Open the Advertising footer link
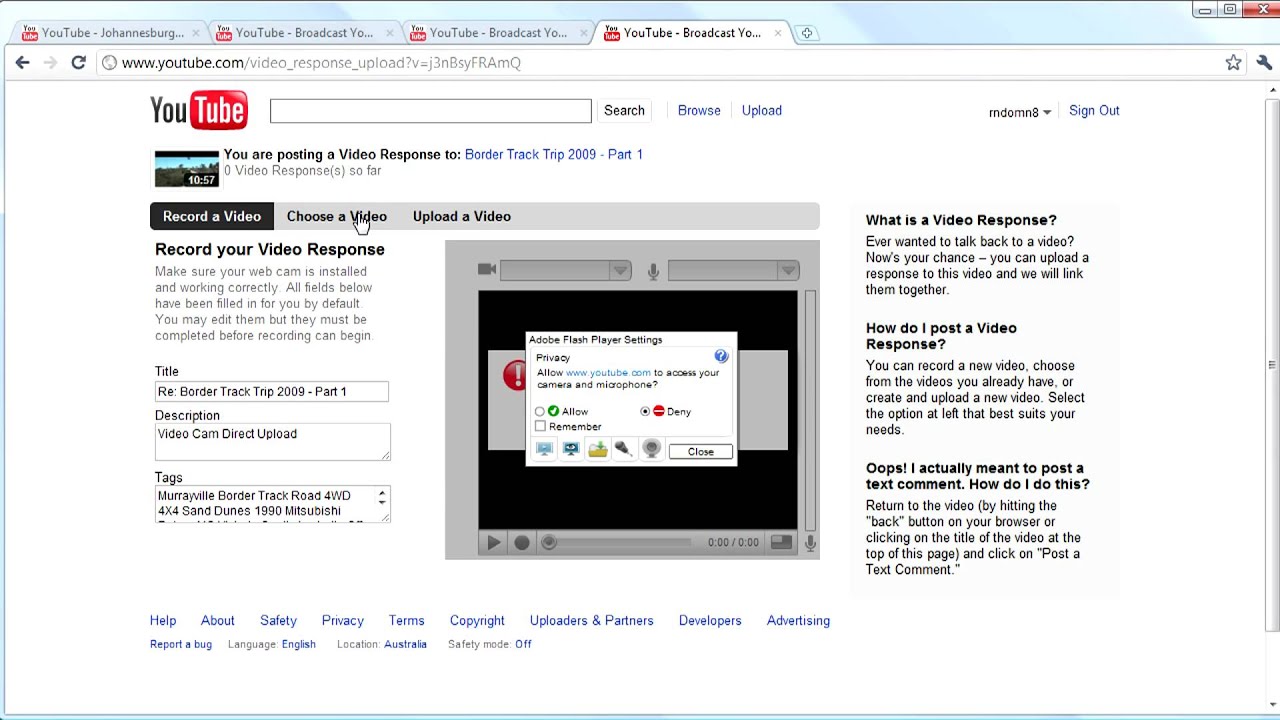Viewport: 1280px width, 720px height. [798, 620]
